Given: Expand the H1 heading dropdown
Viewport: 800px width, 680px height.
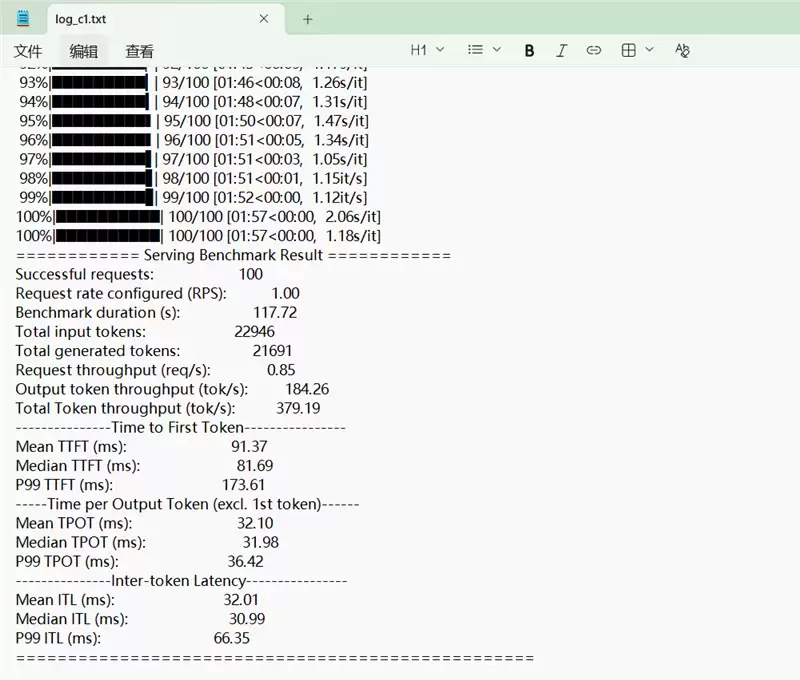Looking at the screenshot, I should pyautogui.click(x=427, y=50).
